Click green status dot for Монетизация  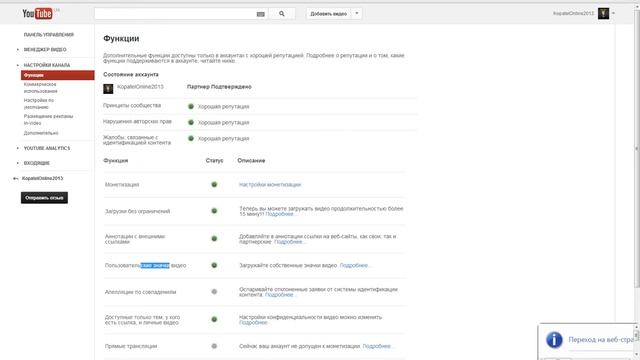point(214,184)
